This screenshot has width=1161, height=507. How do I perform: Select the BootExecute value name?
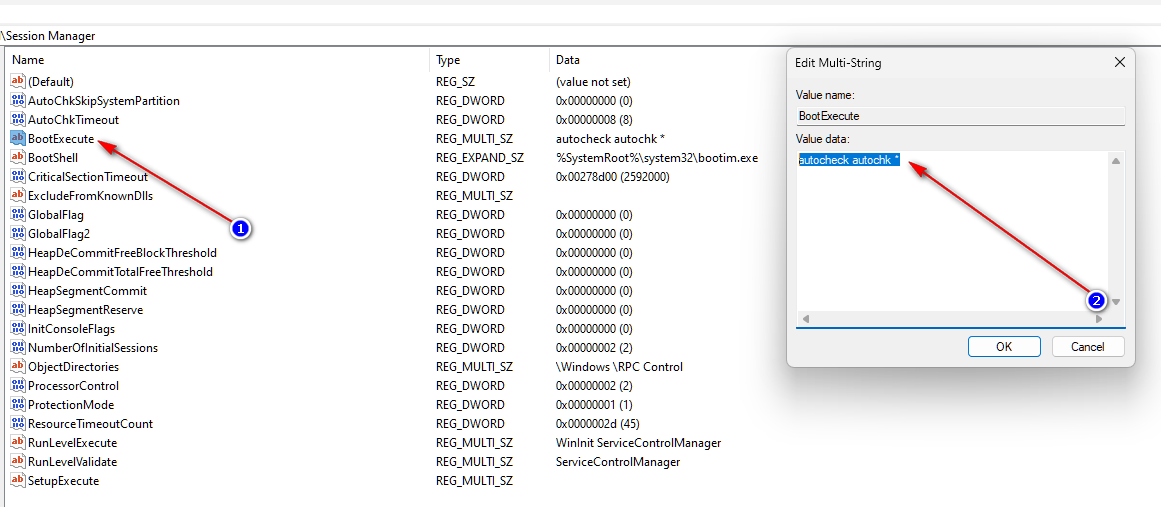click(61, 138)
